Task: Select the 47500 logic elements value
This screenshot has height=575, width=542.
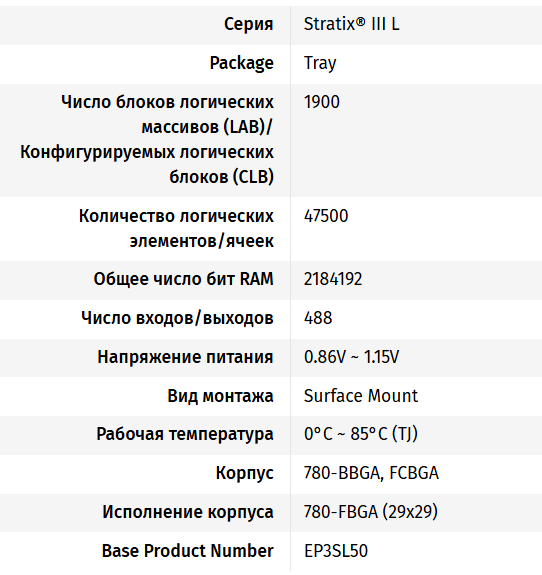Action: coord(326,216)
